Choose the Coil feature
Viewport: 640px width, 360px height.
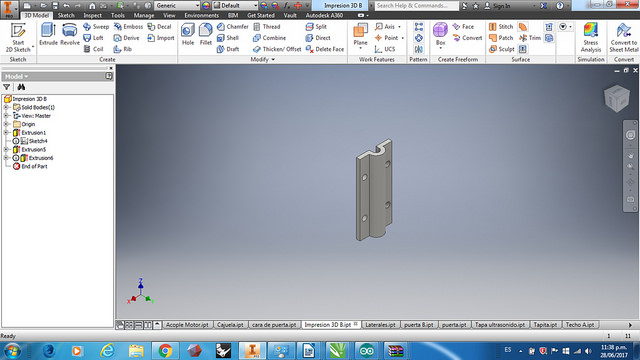[93, 49]
